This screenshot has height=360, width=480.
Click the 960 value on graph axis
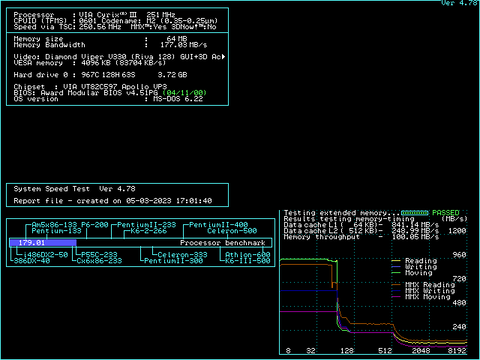[x=459, y=255]
